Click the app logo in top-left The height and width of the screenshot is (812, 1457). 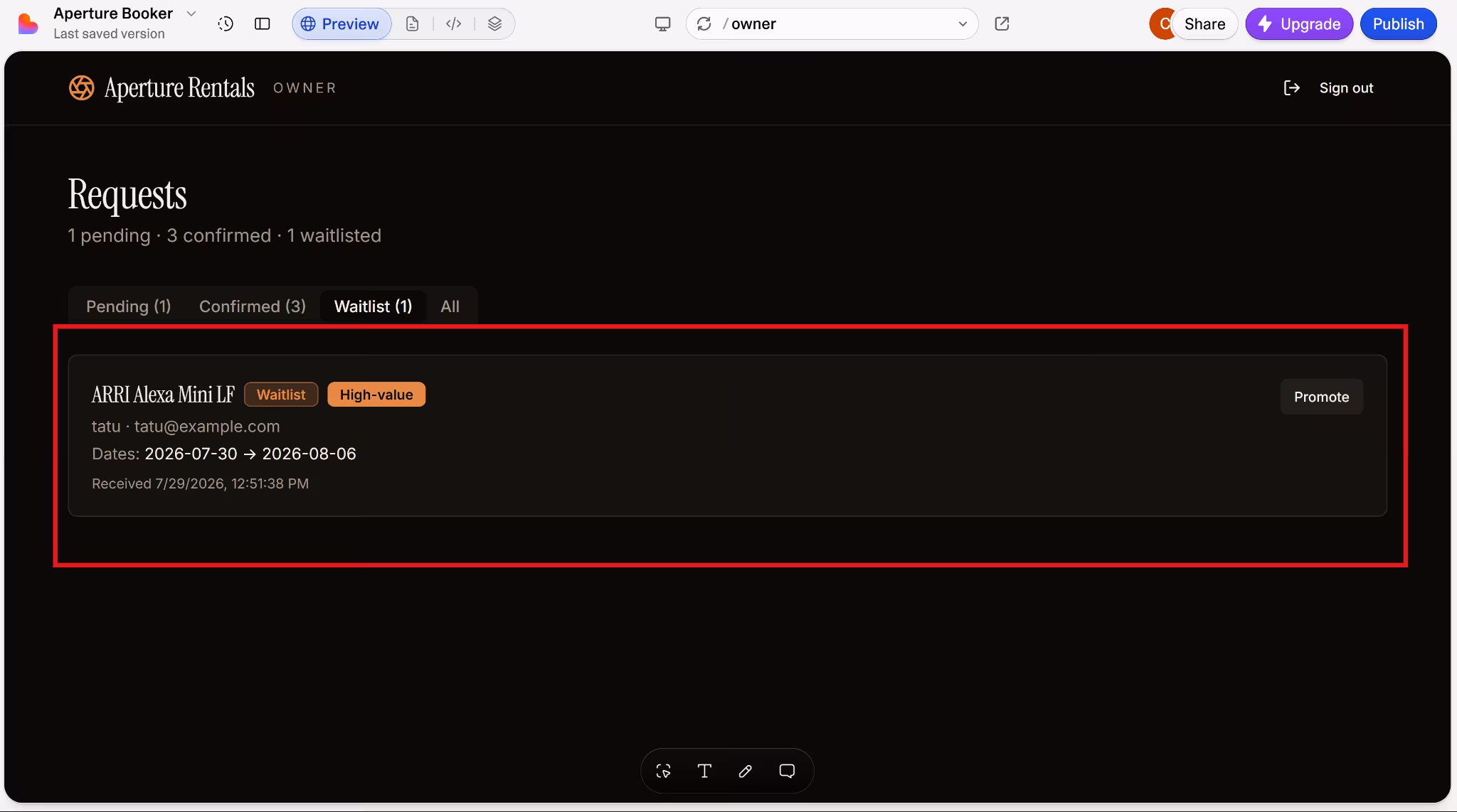pos(28,24)
